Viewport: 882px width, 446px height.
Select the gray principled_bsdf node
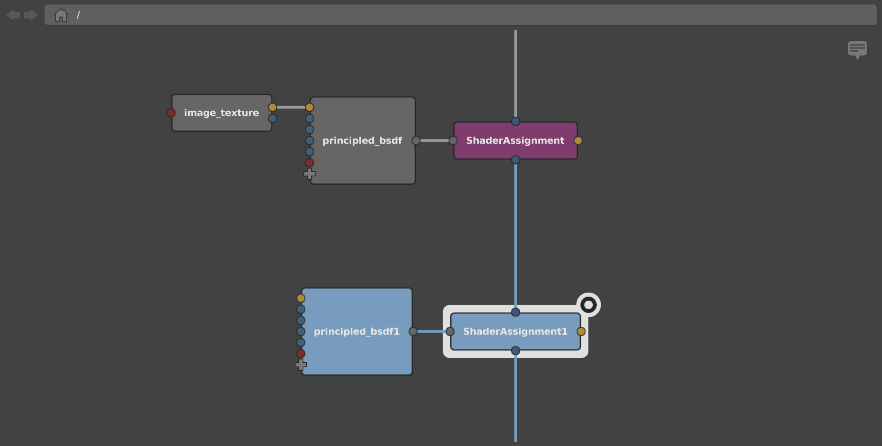(x=363, y=141)
